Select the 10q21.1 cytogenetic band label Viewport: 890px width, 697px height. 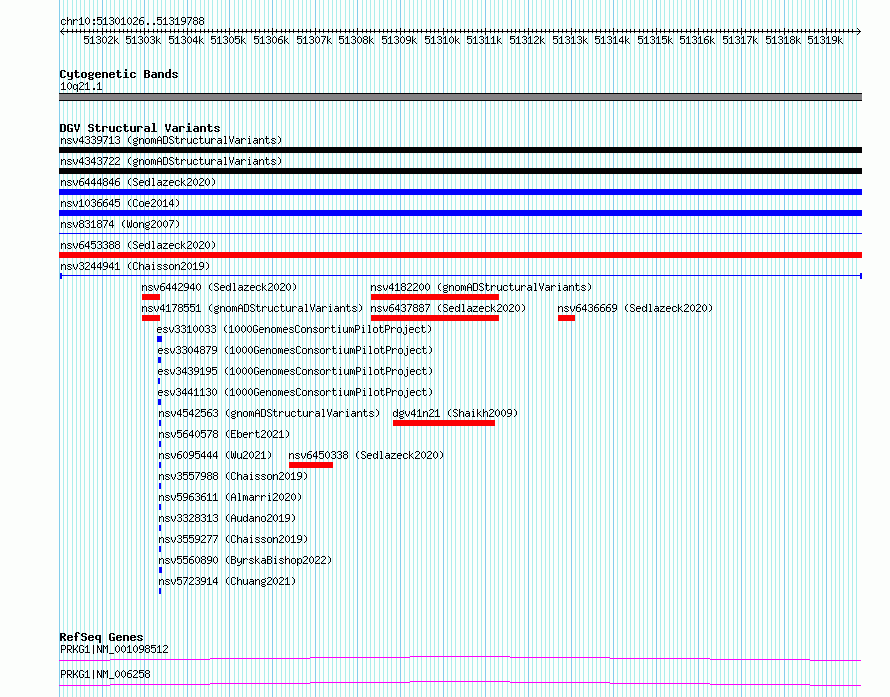click(x=81, y=86)
